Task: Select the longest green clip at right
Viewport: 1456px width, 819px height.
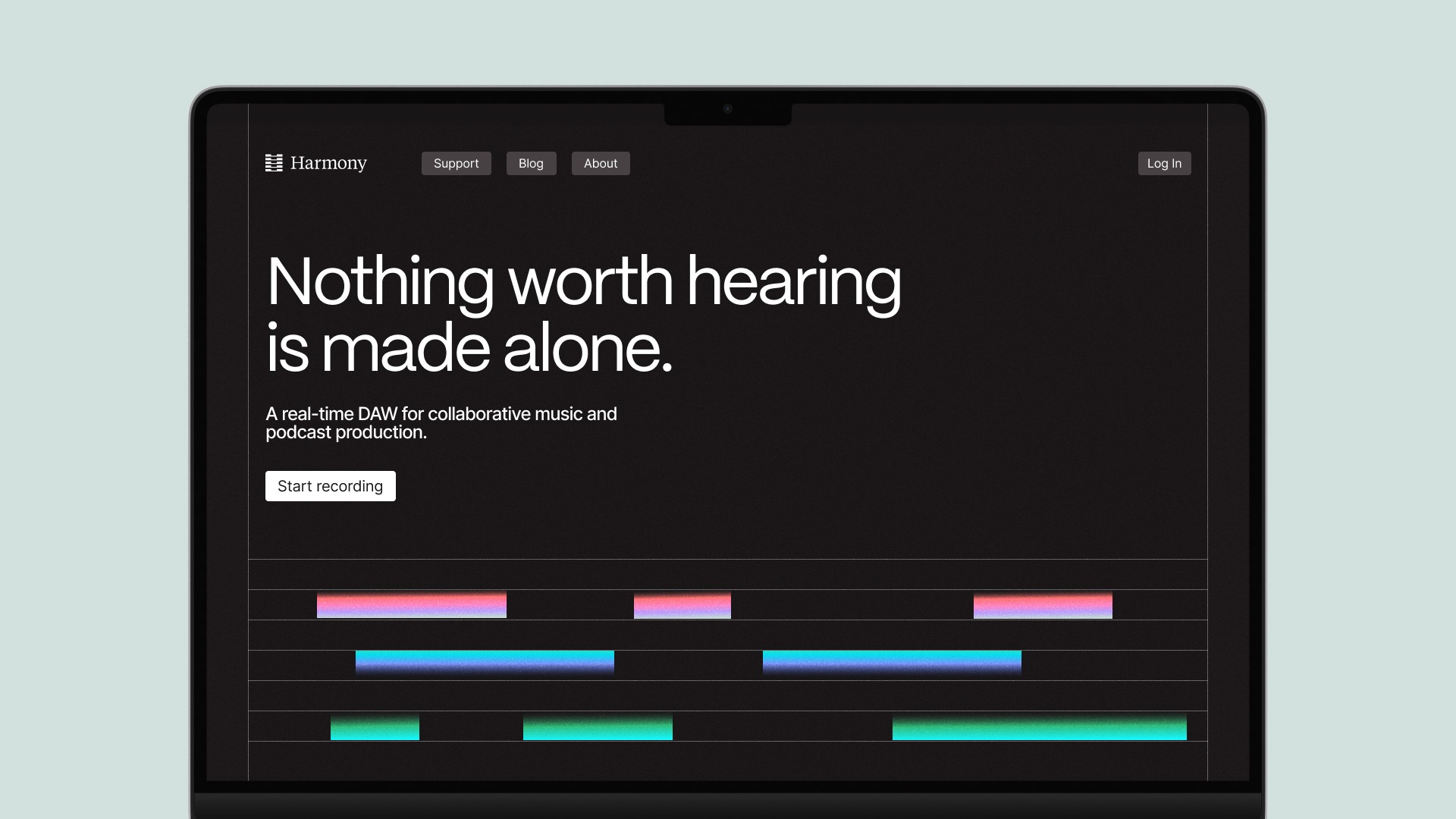Action: click(1039, 728)
